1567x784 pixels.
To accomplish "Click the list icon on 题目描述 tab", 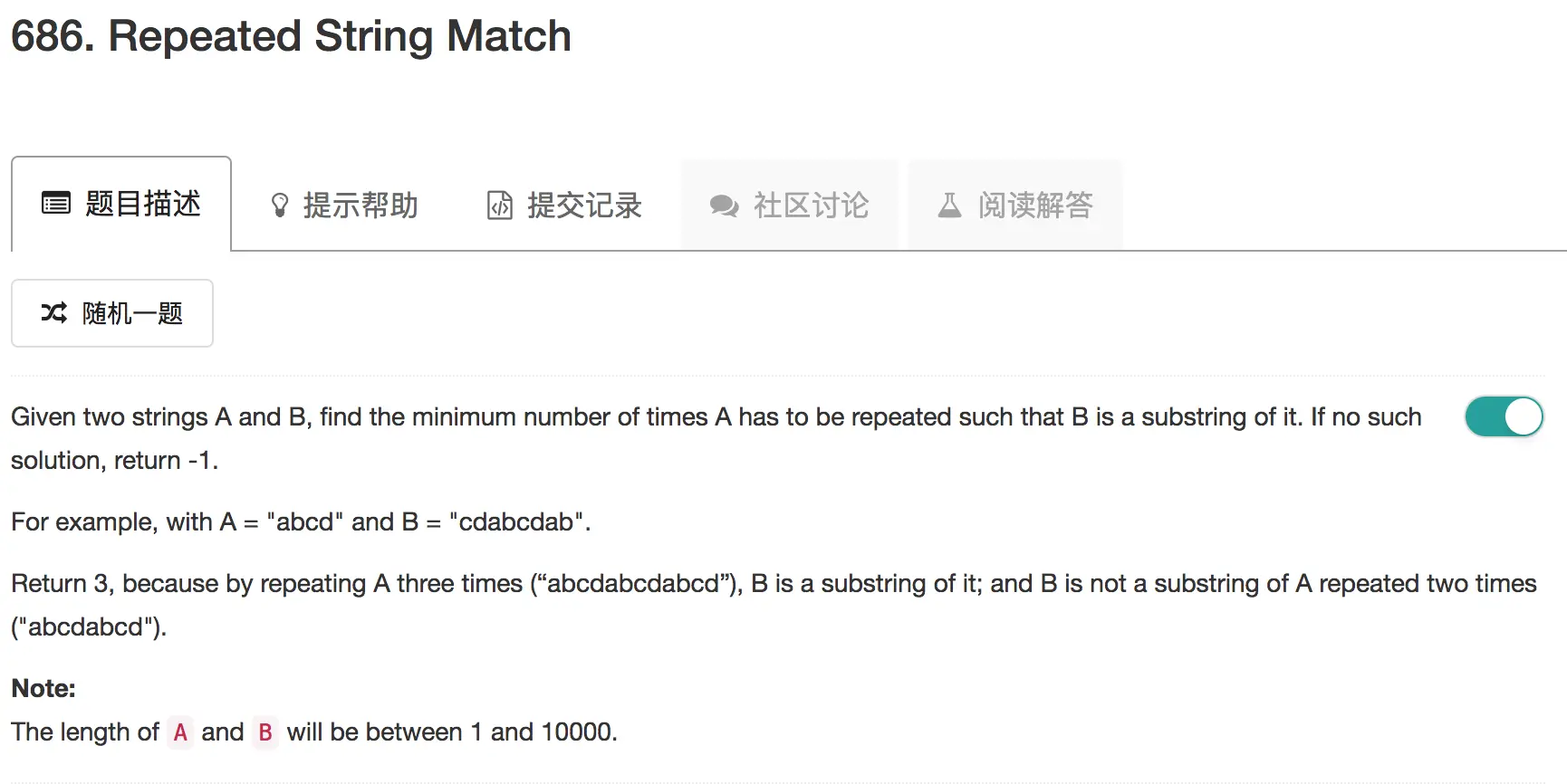I will pyautogui.click(x=55, y=204).
